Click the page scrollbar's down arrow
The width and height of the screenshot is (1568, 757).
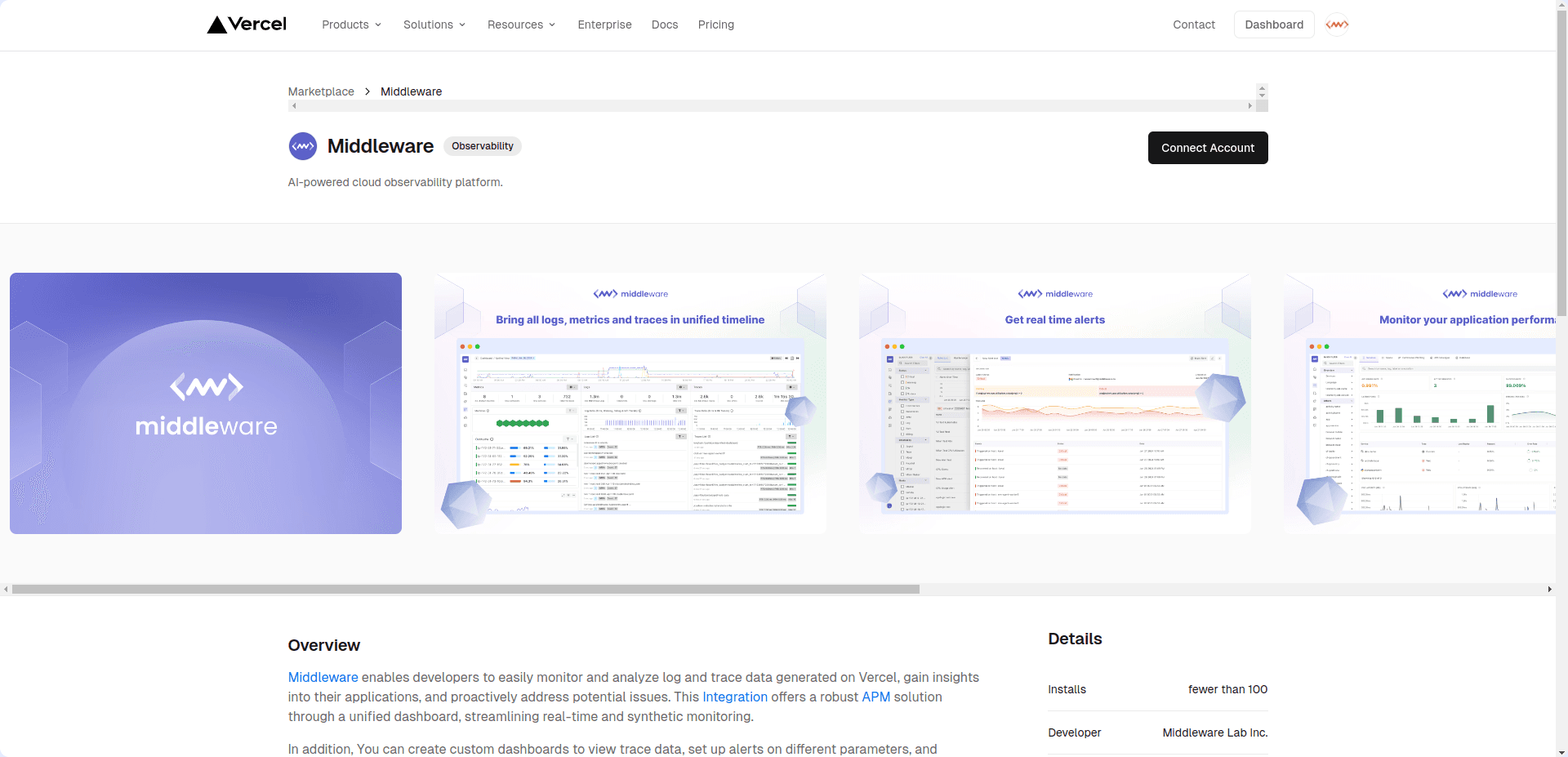tap(1561, 751)
